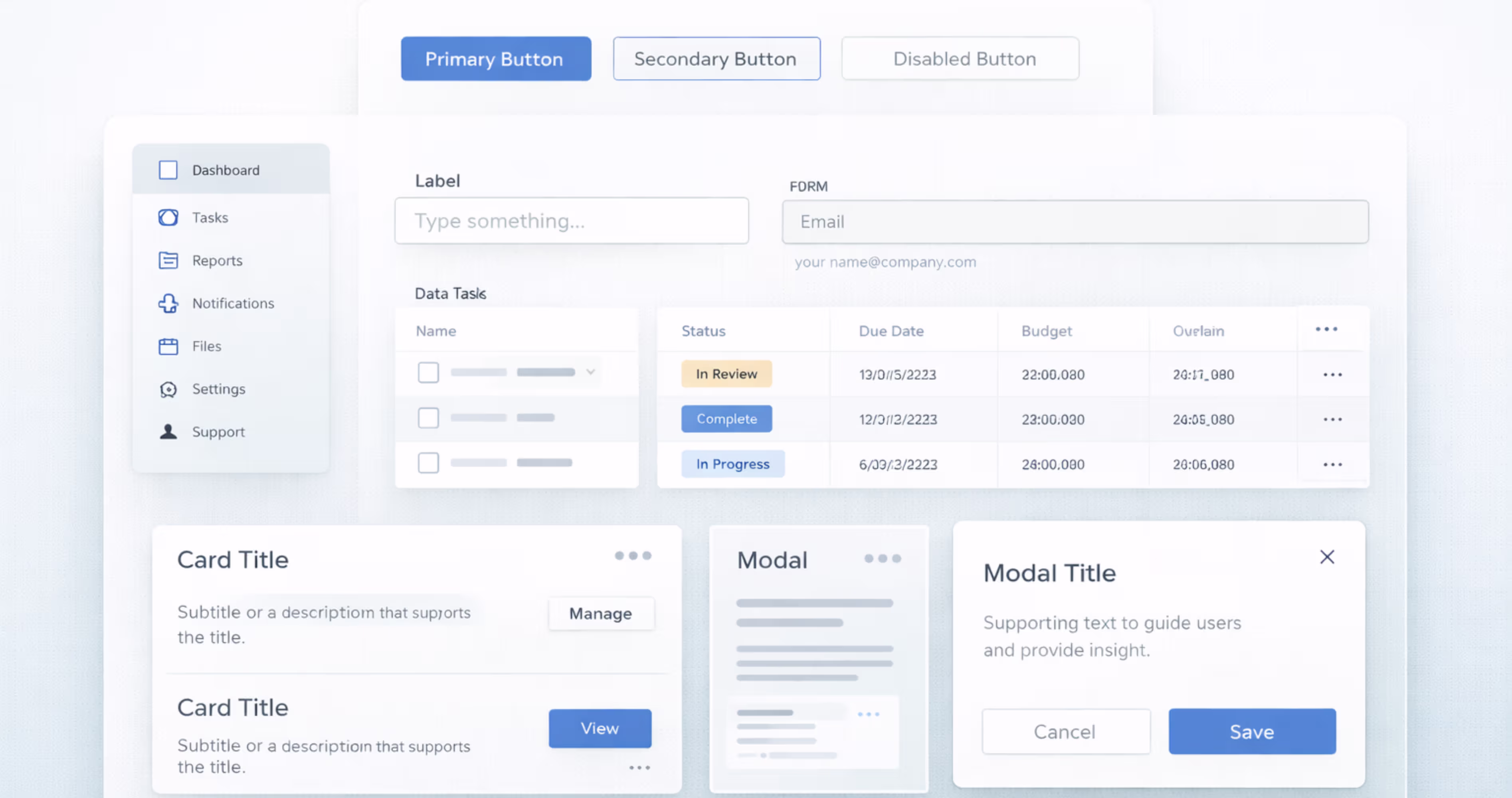This screenshot has width=1512, height=798.
Task: Select the Files icon in the sidebar
Action: 168,346
